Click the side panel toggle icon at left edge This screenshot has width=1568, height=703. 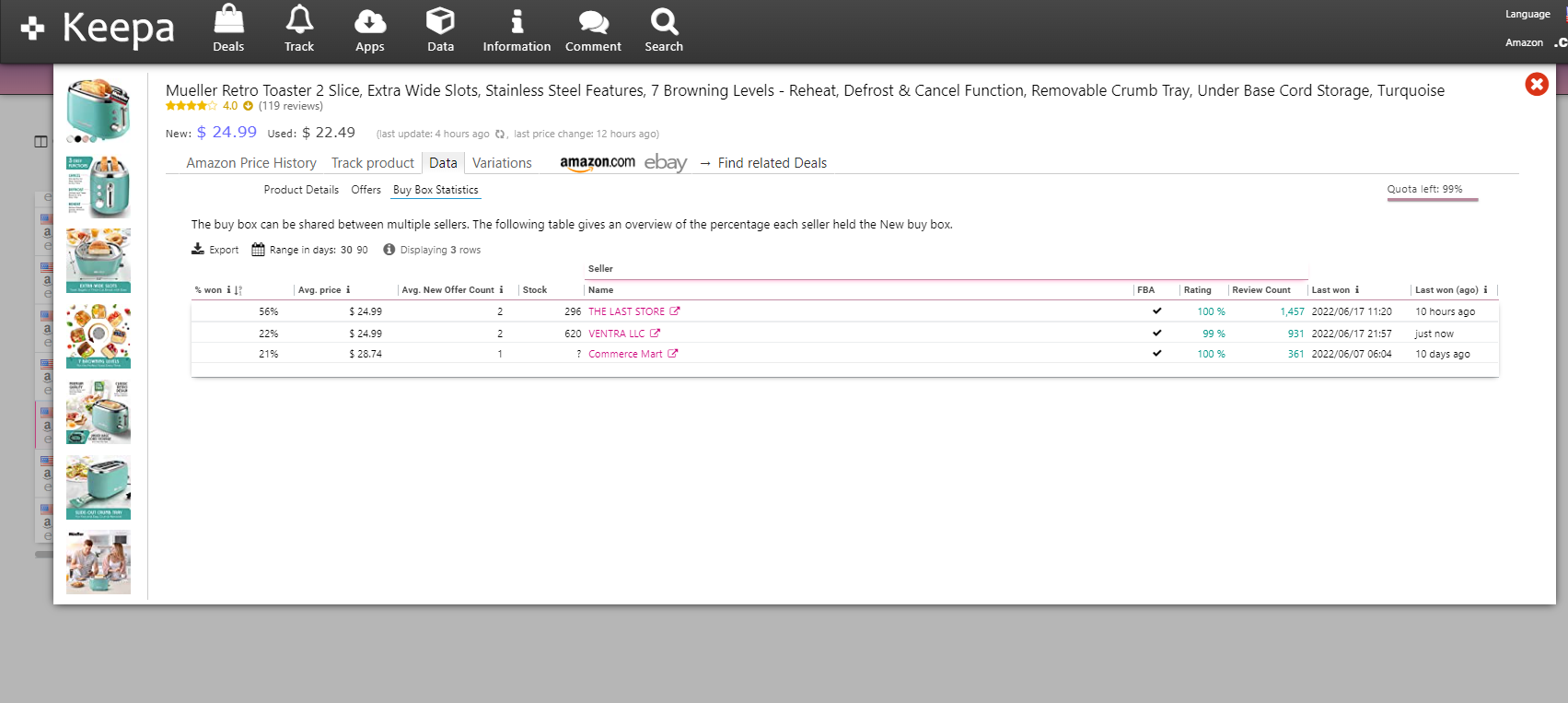click(x=41, y=142)
